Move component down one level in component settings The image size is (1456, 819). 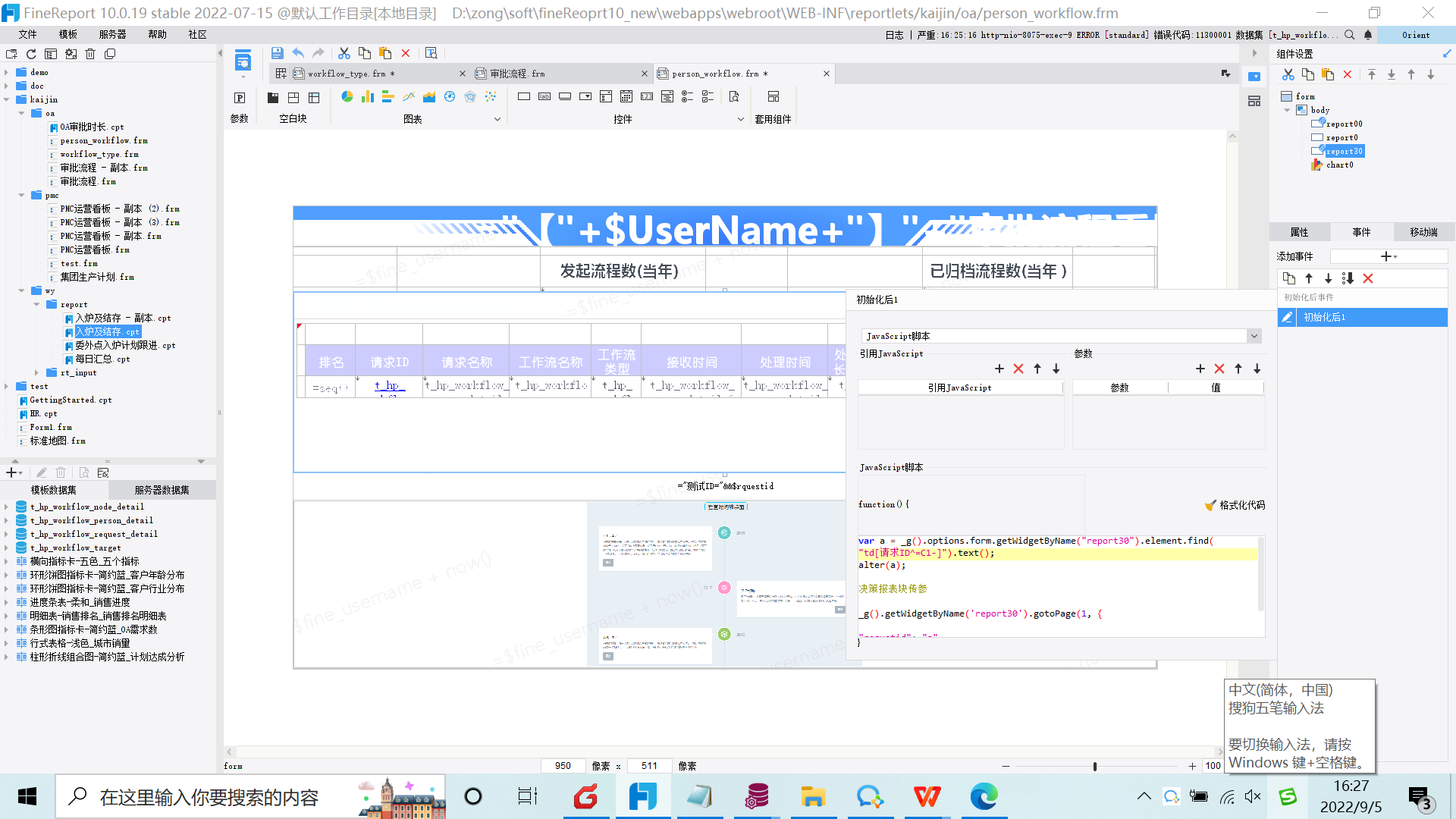click(1431, 74)
